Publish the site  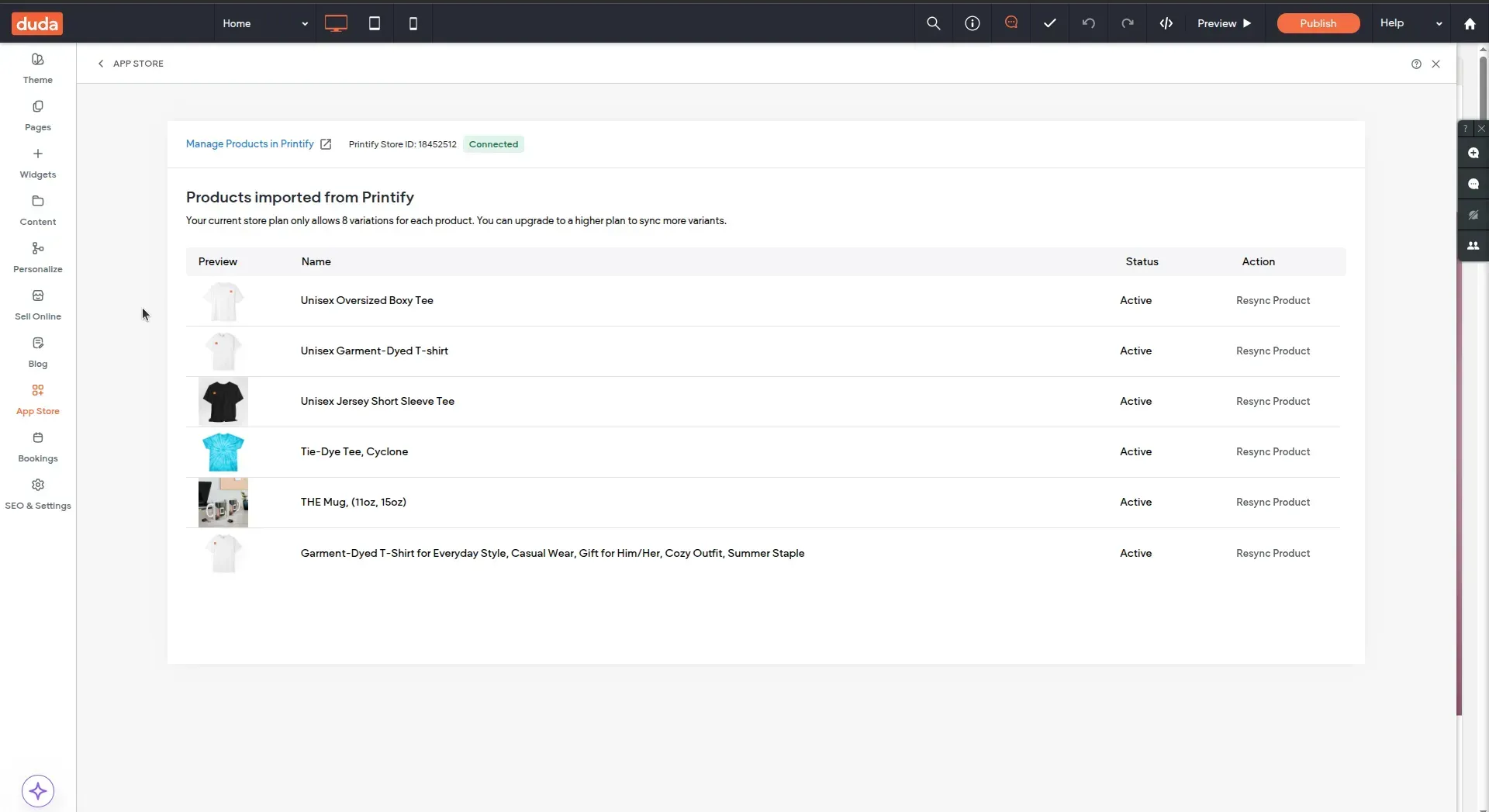click(1318, 23)
